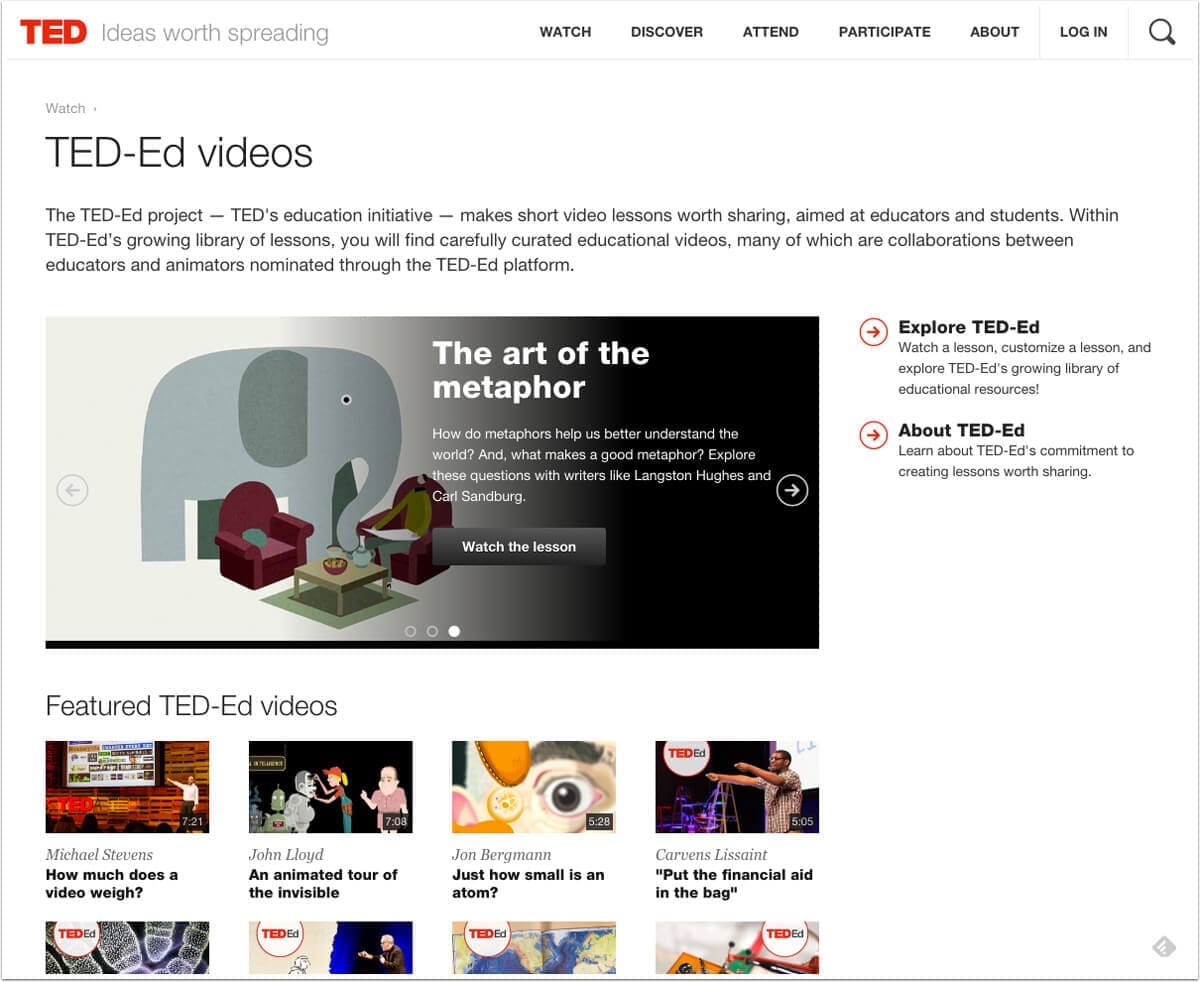This screenshot has width=1200, height=982.
Task: Open the ABOUT menu
Action: [x=994, y=32]
